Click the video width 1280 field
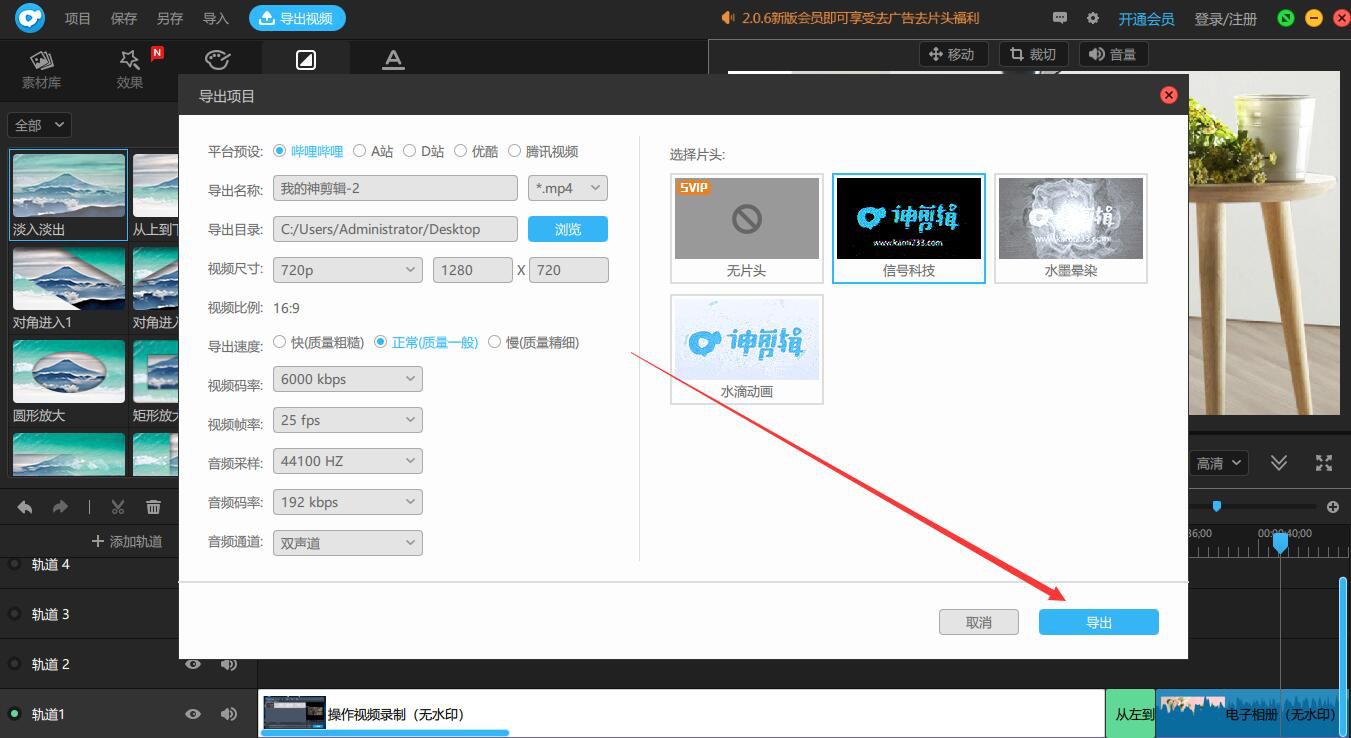 pyautogui.click(x=473, y=270)
